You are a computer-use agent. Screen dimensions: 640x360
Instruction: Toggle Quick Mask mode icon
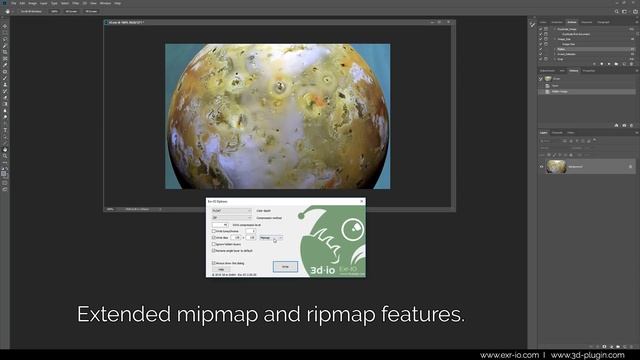tap(5, 182)
